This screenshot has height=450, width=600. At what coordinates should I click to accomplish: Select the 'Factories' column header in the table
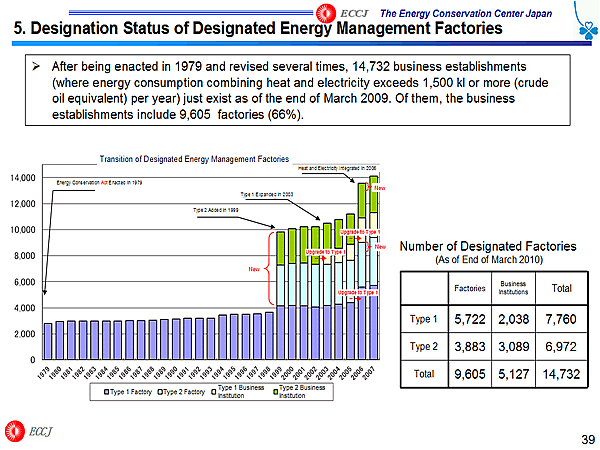point(470,288)
